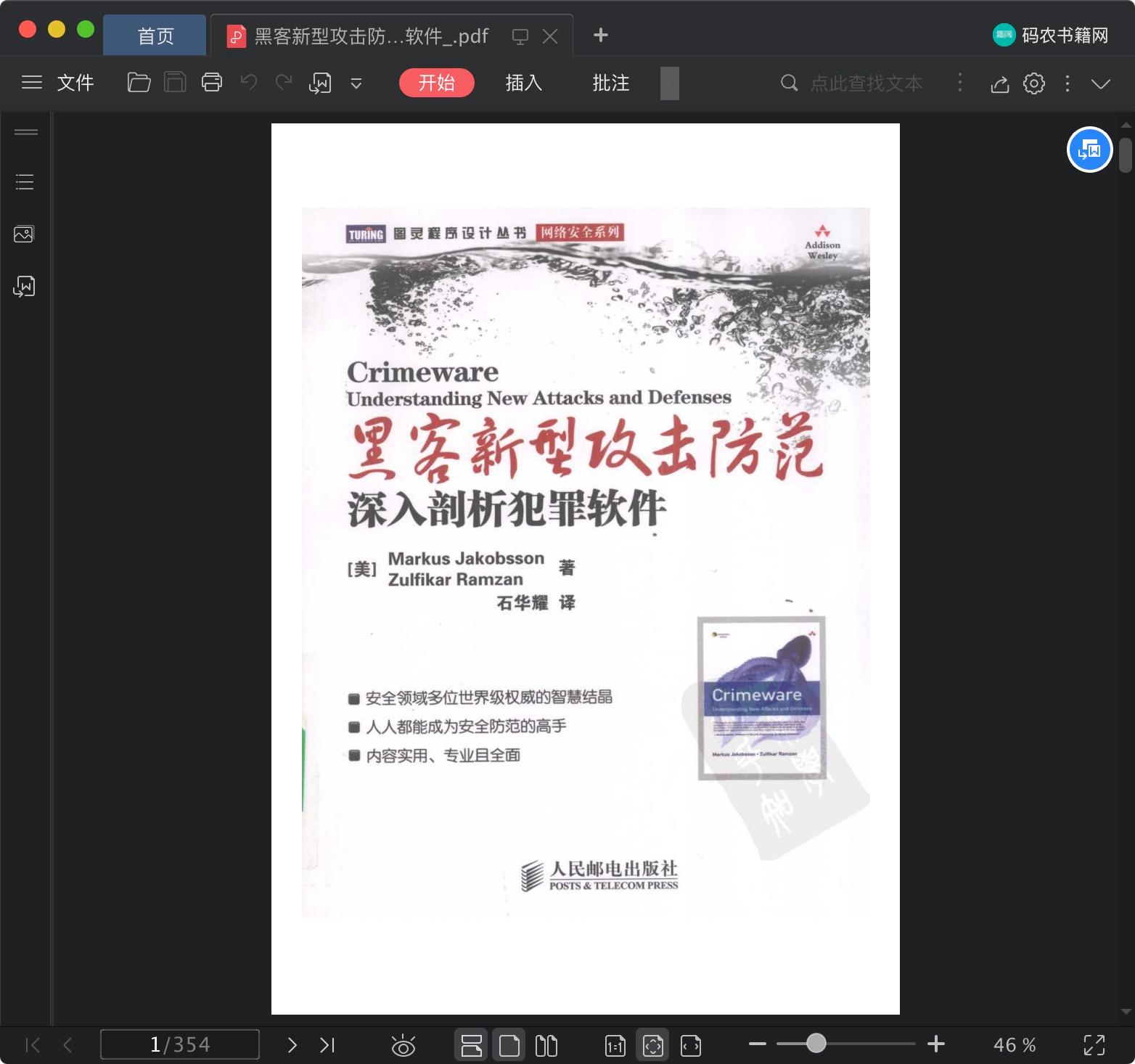Click the sidebar convert document icon
The width and height of the screenshot is (1135, 1064).
click(x=24, y=286)
